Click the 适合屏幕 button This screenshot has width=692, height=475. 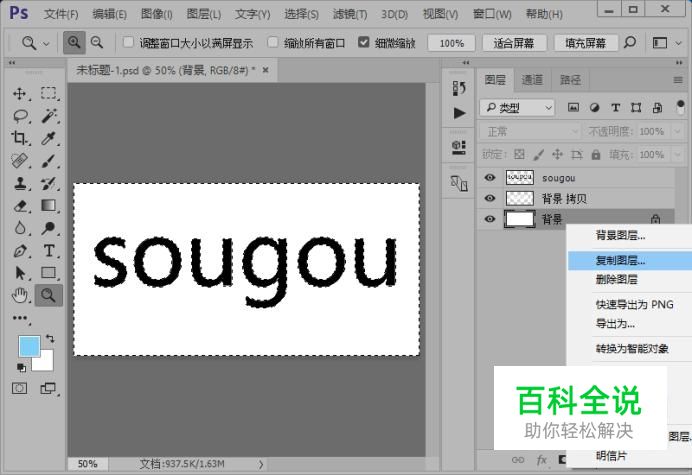point(514,43)
